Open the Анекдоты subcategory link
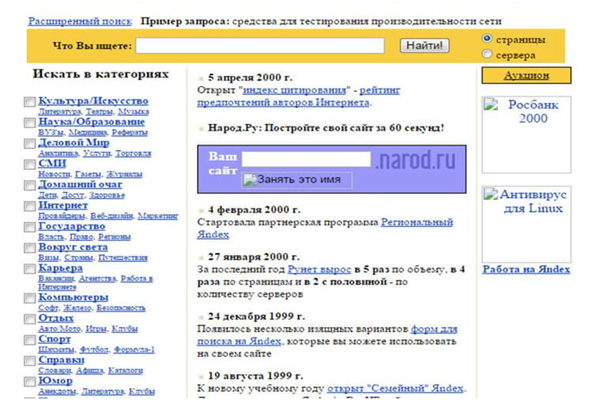The image size is (600, 400). pos(57,392)
